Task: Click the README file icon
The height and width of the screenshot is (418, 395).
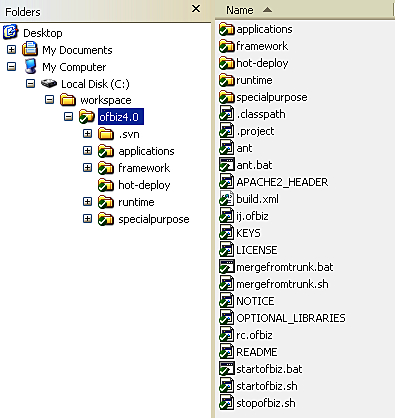Action: 227,352
